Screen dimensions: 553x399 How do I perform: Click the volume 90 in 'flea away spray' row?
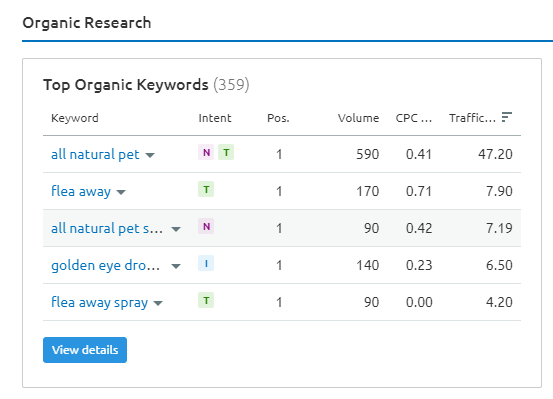[x=371, y=302]
